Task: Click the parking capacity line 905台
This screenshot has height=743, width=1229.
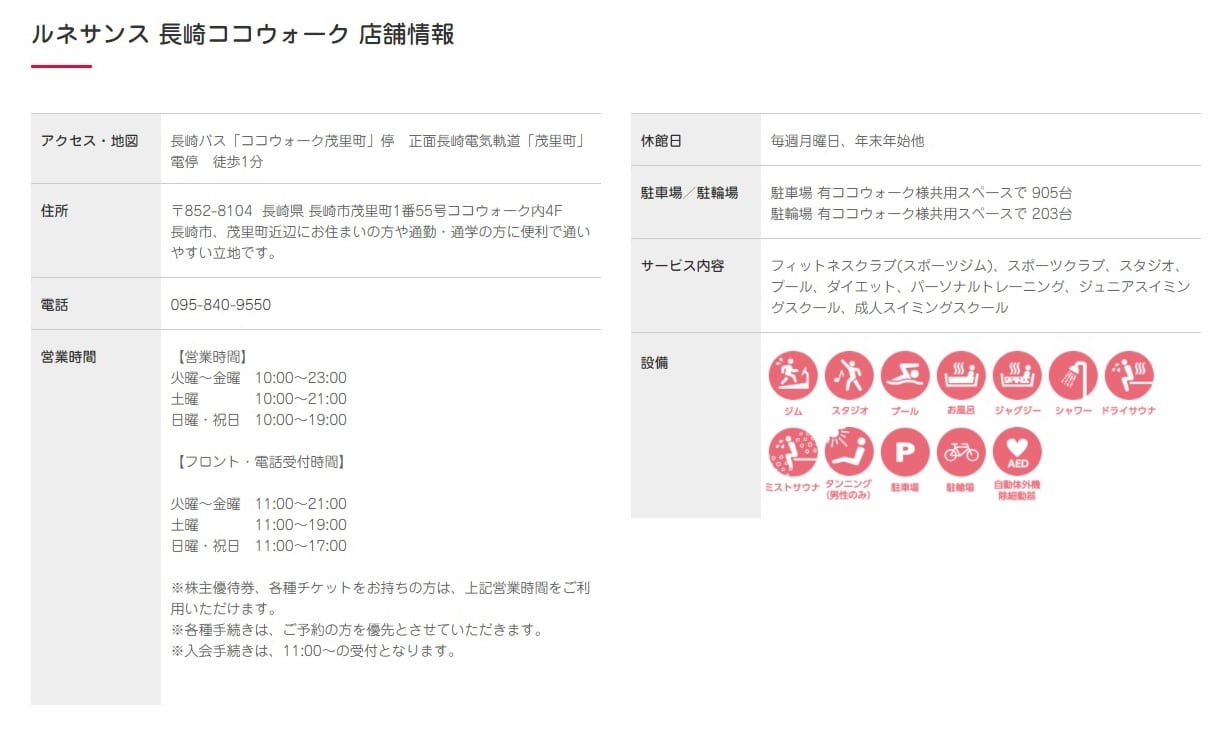Action: tap(921, 192)
